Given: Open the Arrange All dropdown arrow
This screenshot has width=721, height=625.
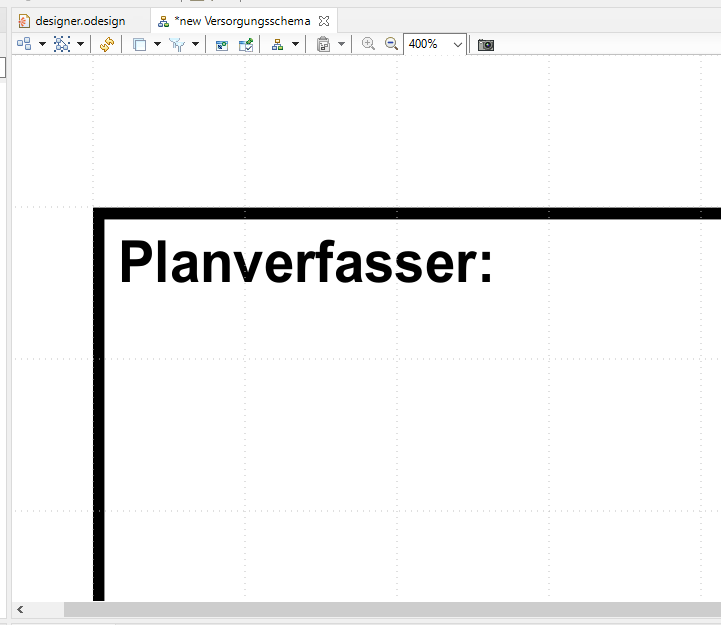Looking at the screenshot, I should coord(42,44).
